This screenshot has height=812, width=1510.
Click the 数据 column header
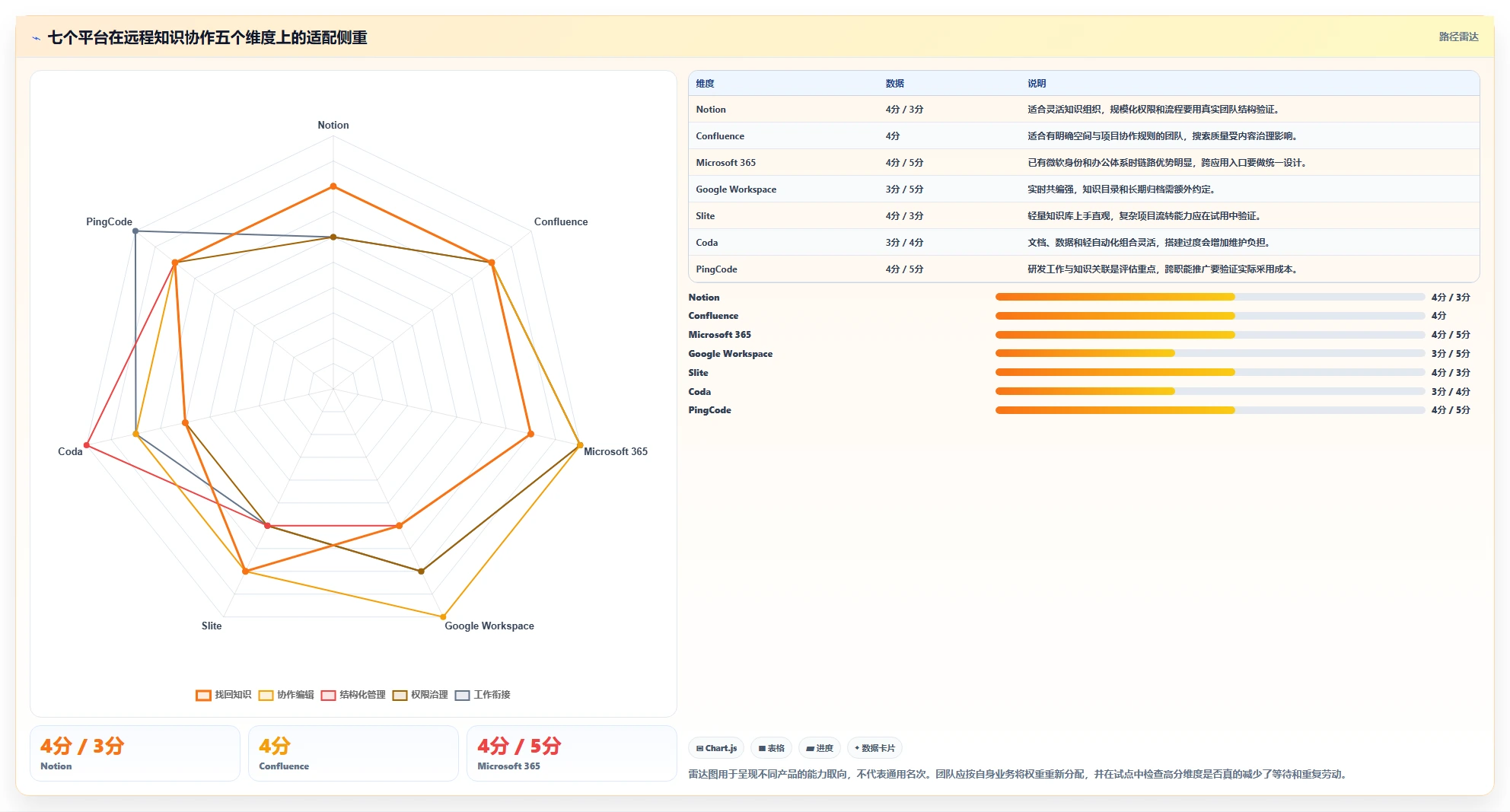tap(894, 84)
